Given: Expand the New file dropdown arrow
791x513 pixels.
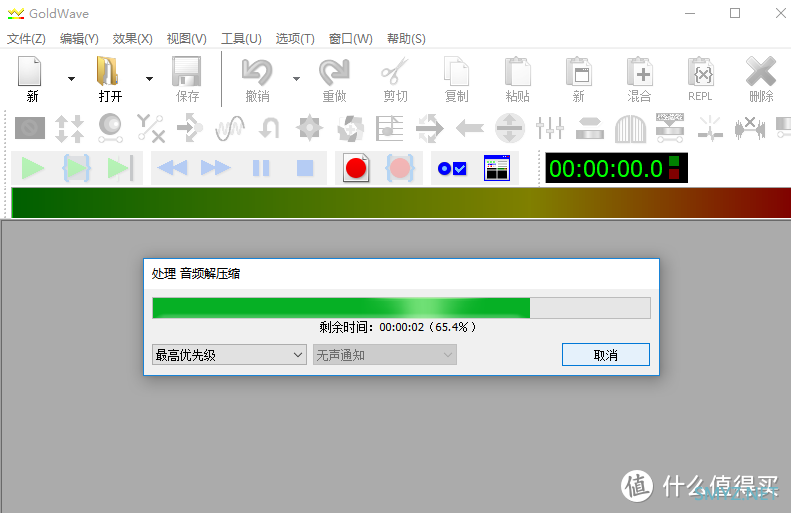Looking at the screenshot, I should [71, 79].
